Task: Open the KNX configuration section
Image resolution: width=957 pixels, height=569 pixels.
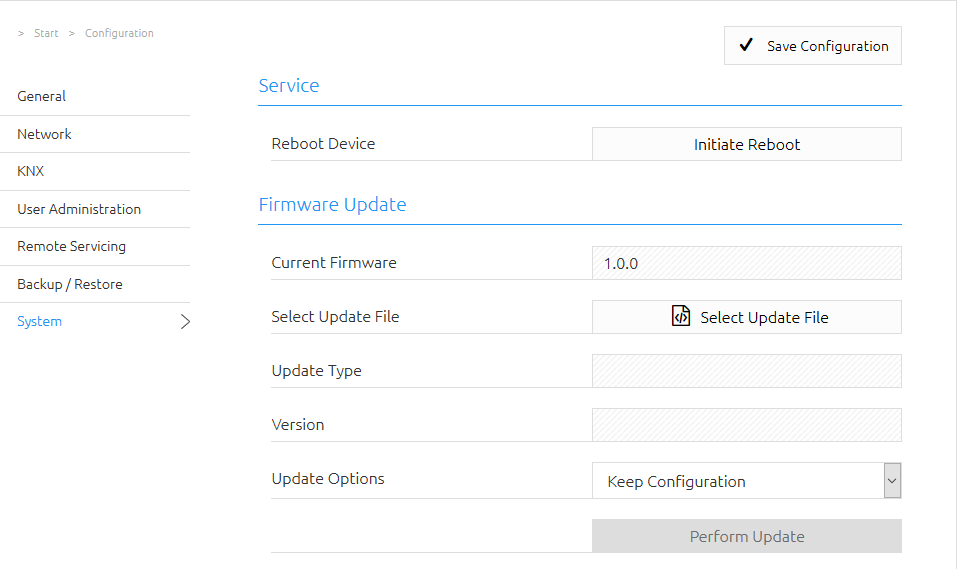Action: coord(31,172)
